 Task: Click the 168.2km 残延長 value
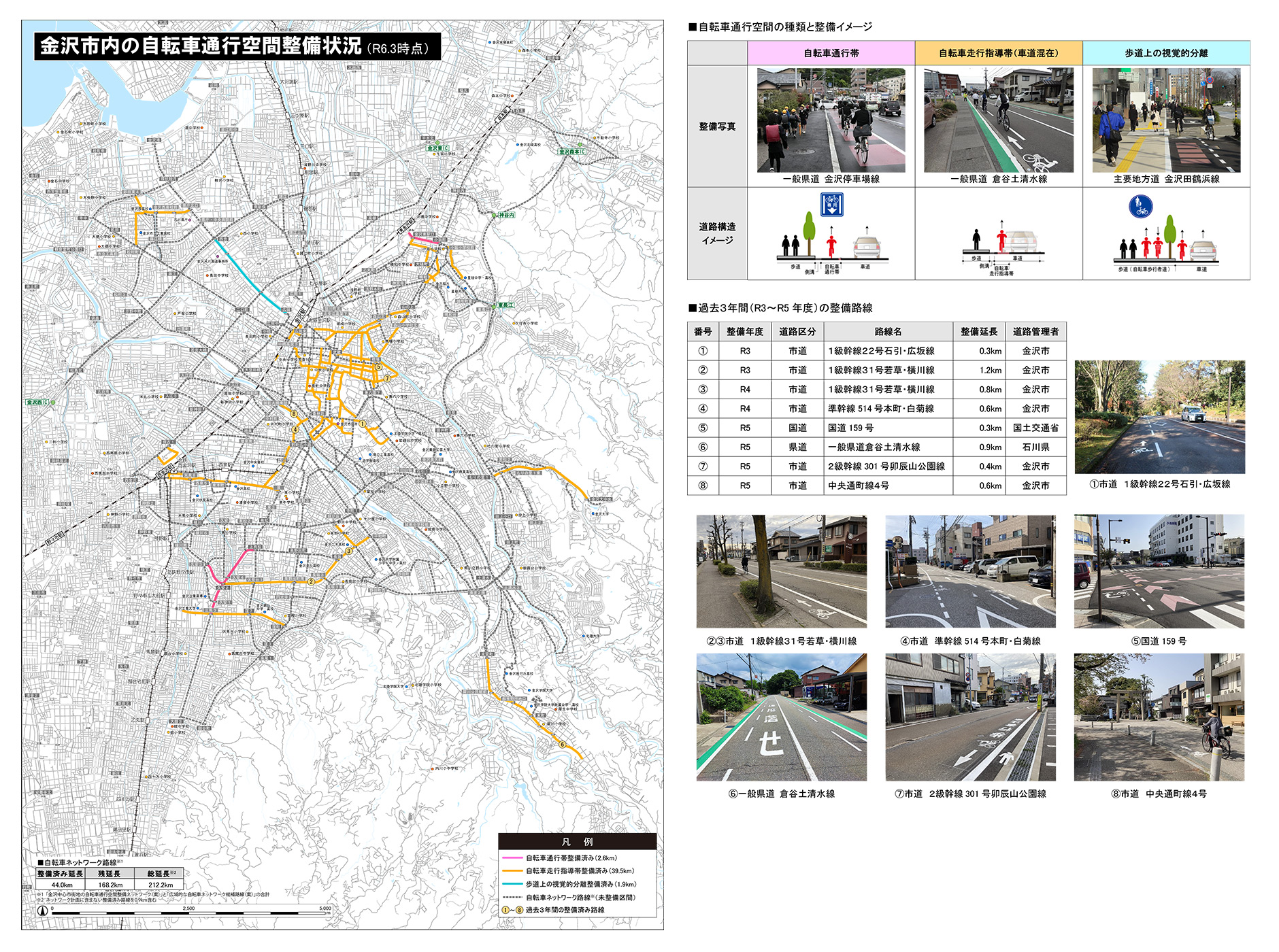(111, 885)
